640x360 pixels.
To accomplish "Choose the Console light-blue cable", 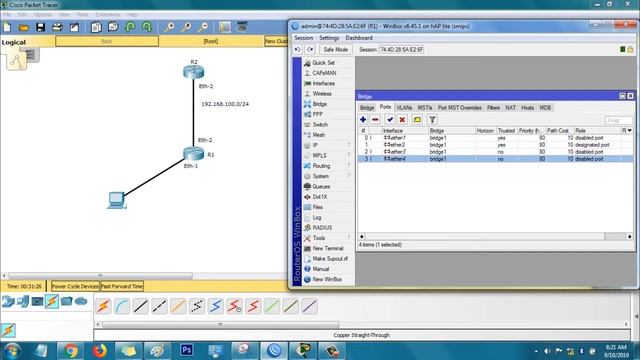I will (x=122, y=306).
